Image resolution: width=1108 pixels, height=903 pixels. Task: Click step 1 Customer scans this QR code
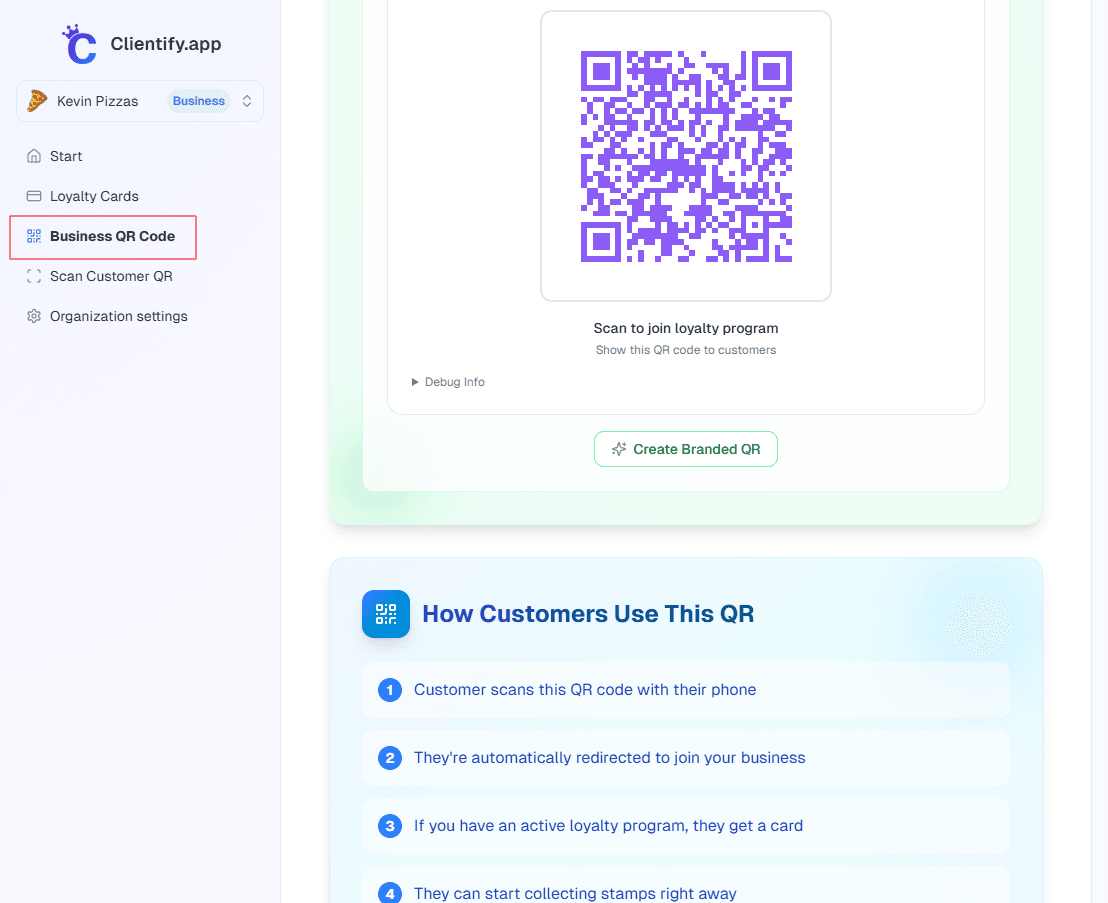coord(585,689)
